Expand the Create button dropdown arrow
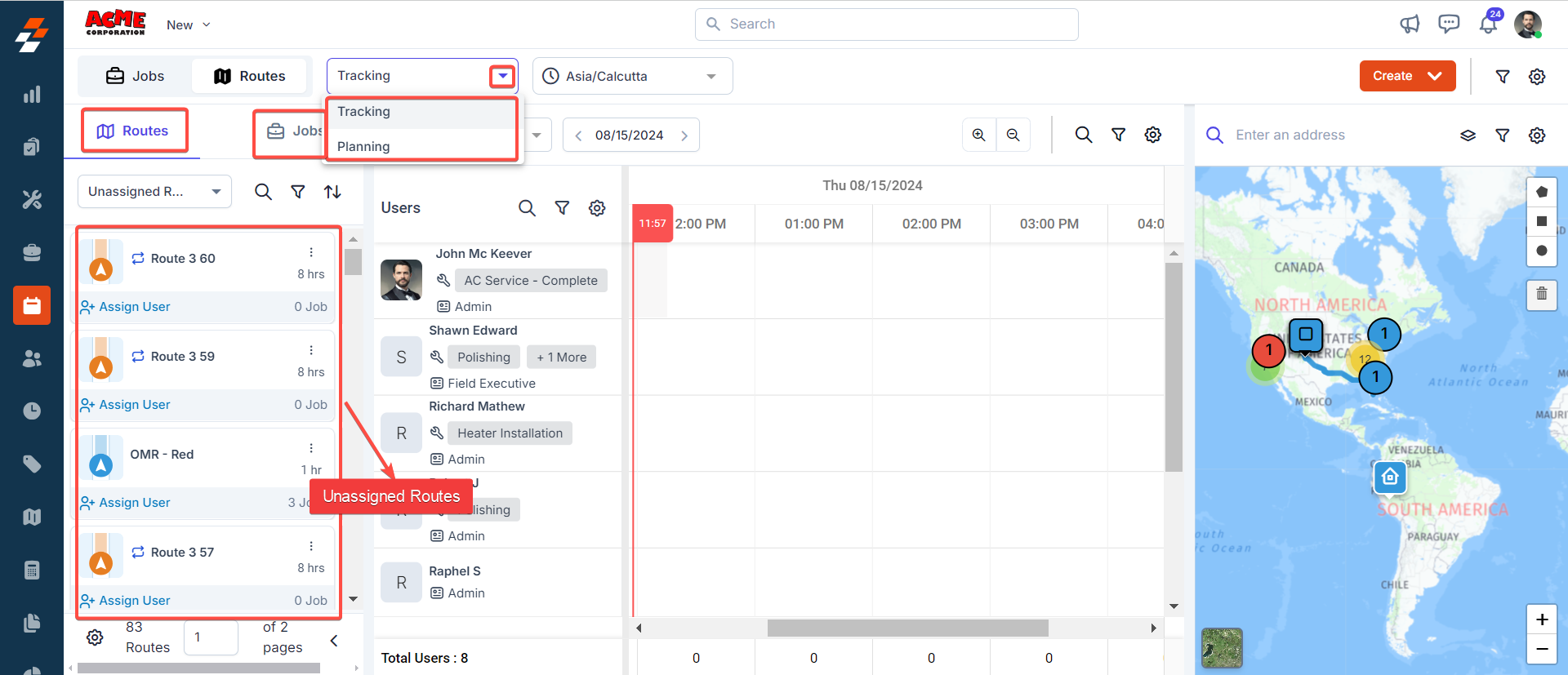Screen dimensions: 1568x675 pyautogui.click(x=1435, y=76)
